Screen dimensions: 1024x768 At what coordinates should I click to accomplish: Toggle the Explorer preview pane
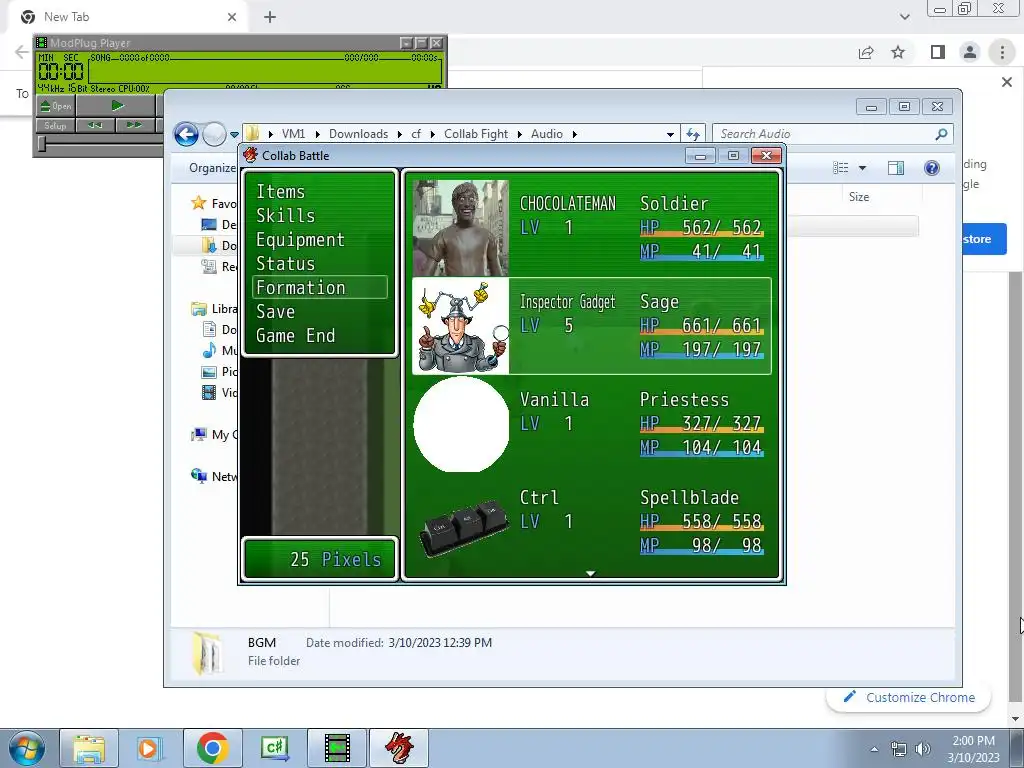click(x=896, y=168)
